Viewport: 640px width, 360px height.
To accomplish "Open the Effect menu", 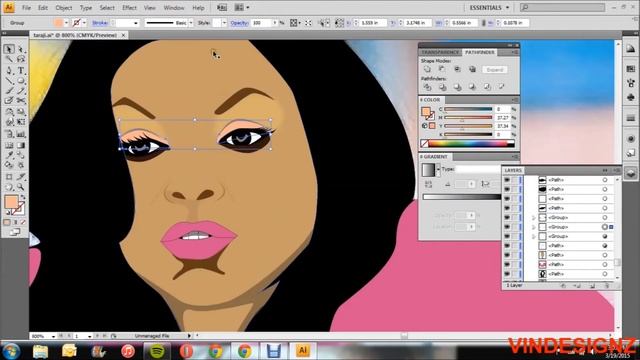I will tap(129, 8).
